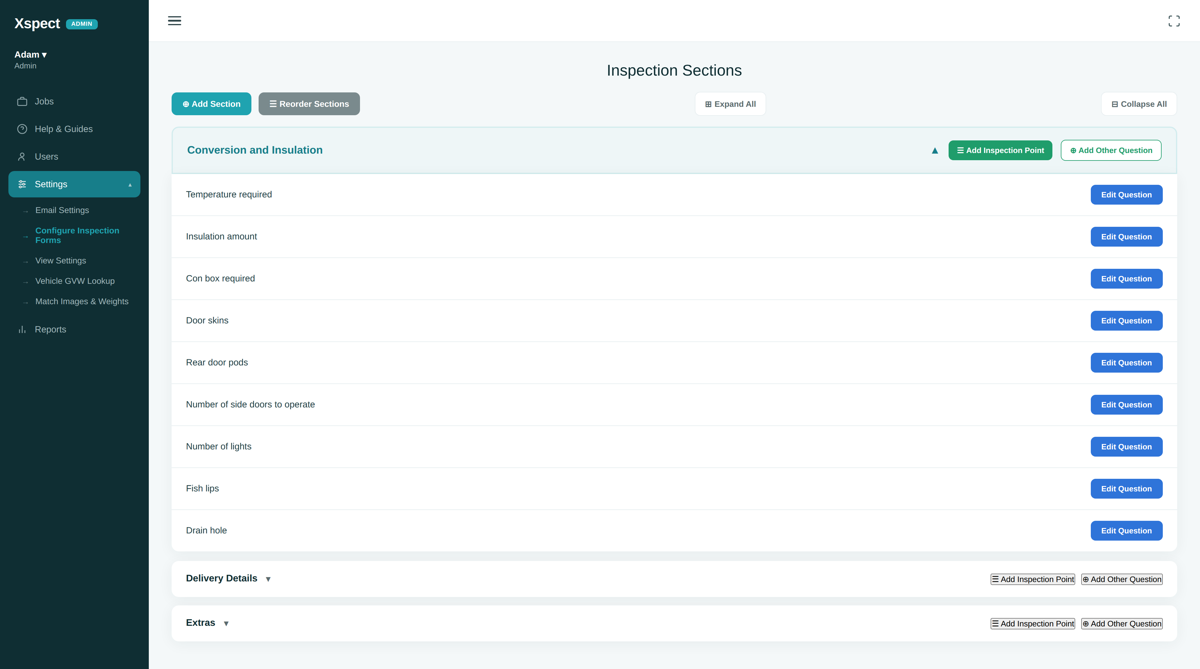Open Match Images & Weights
This screenshot has width=1200, height=669.
82,301
